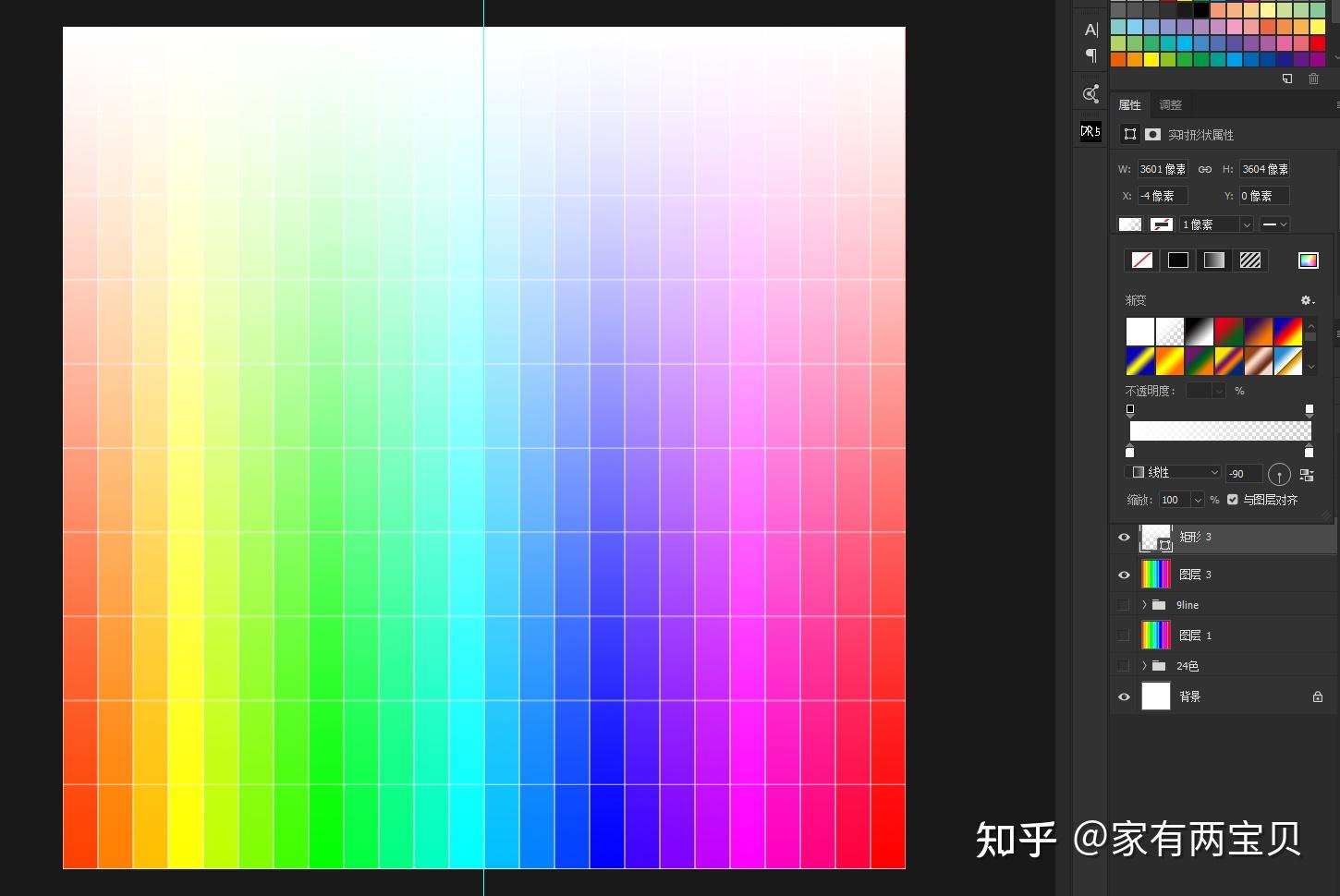Delete swatch with trash icon
The image size is (1340, 896).
coord(1313,79)
